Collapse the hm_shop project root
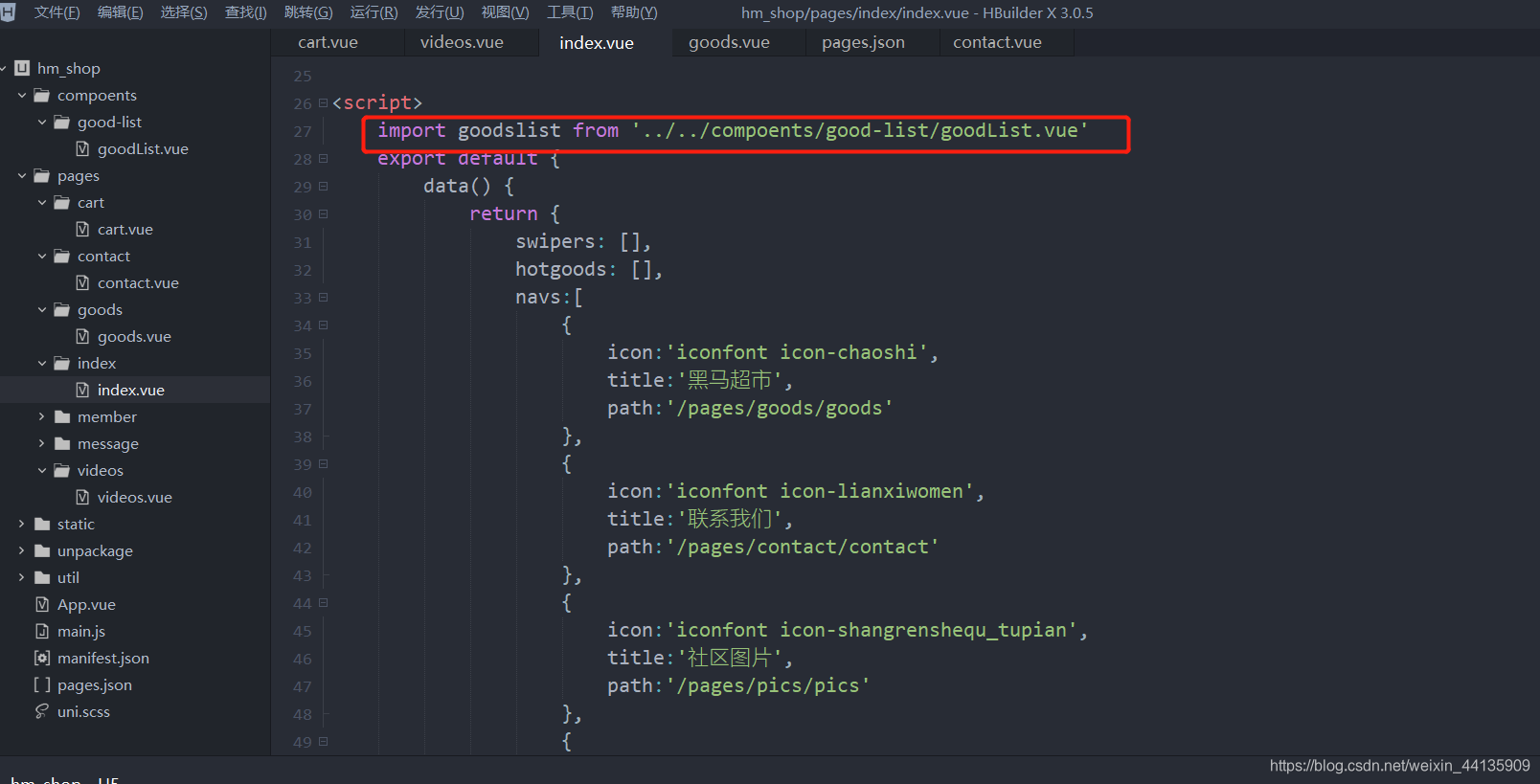The image size is (1540, 784). pyautogui.click(x=4, y=69)
